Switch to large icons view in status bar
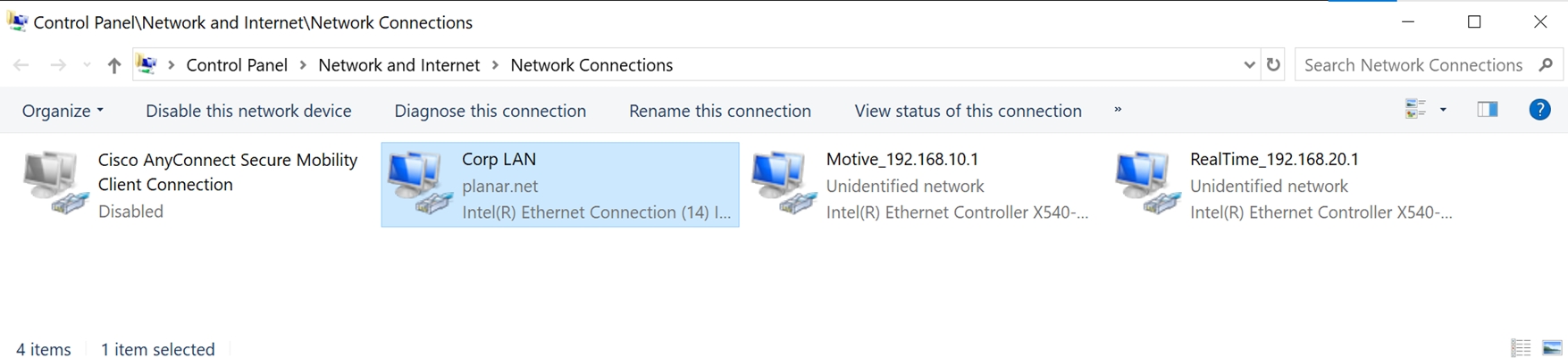The height and width of the screenshot is (358, 1568). point(1552,348)
